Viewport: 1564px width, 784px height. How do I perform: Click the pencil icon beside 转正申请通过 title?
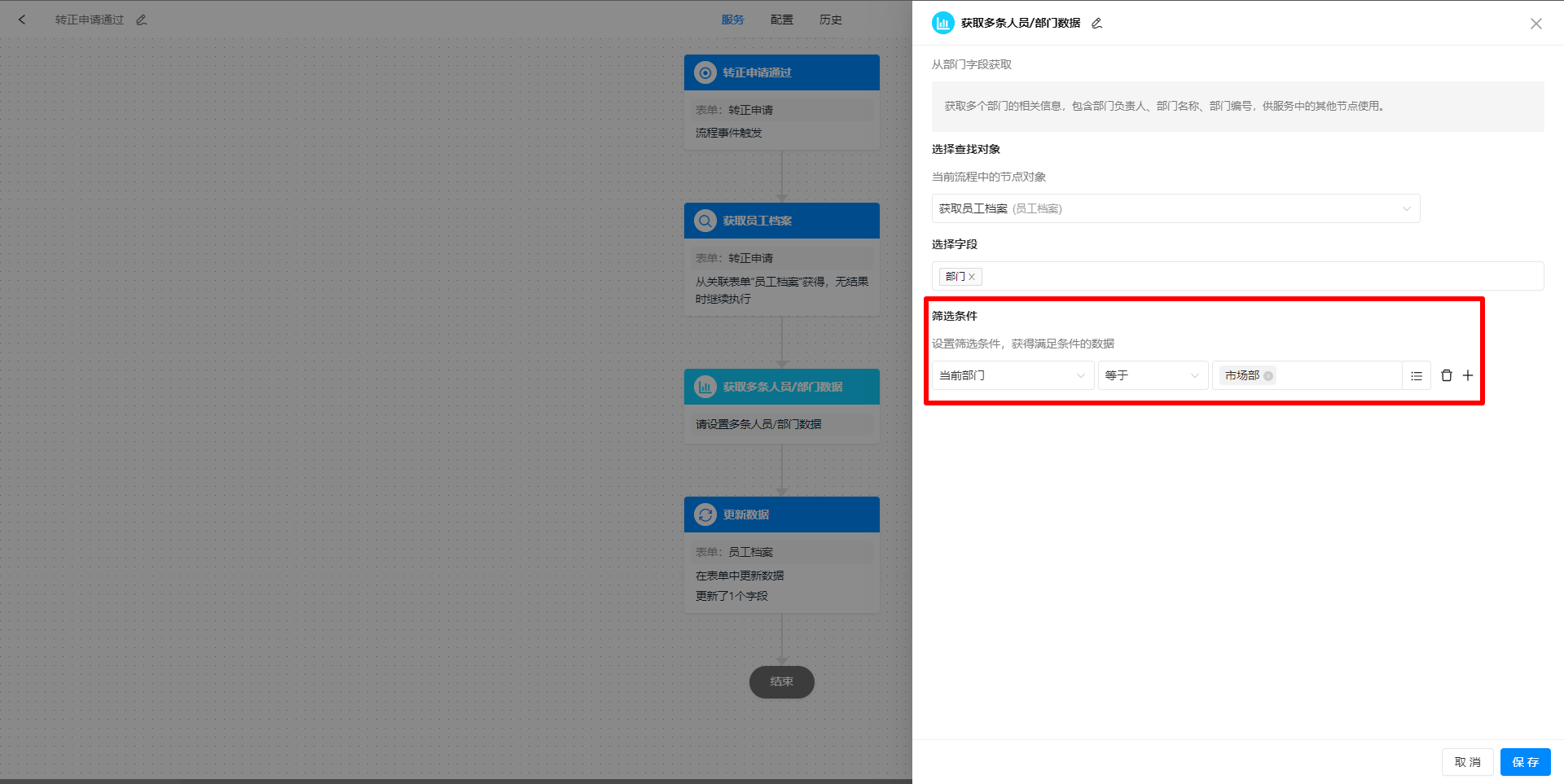coord(141,19)
